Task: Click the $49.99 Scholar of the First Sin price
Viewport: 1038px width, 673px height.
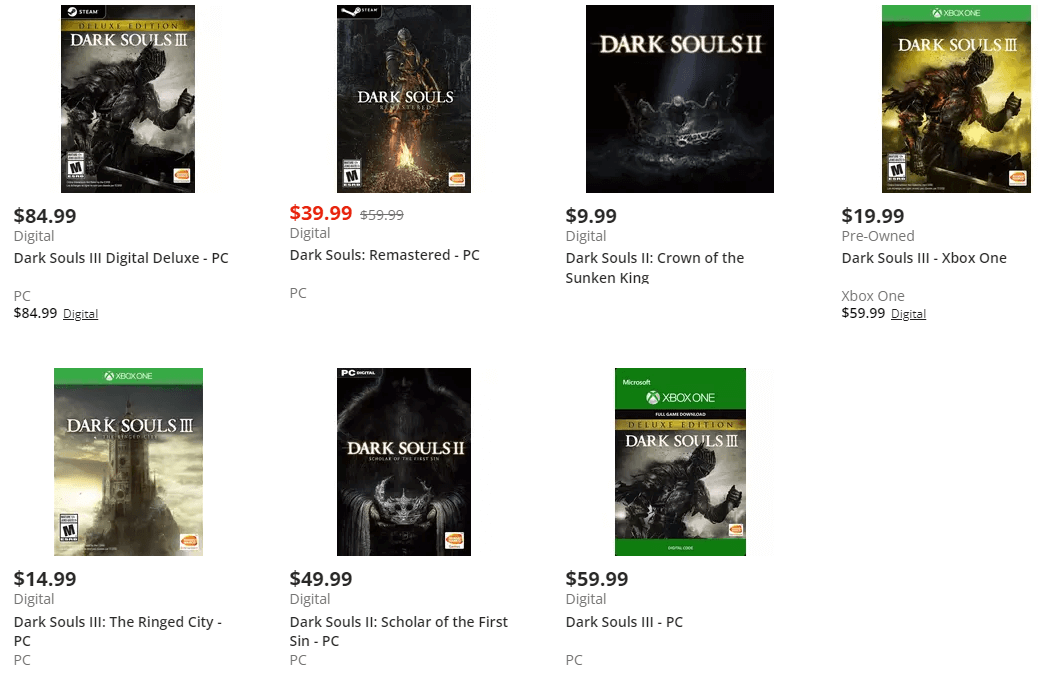Action: 320,579
